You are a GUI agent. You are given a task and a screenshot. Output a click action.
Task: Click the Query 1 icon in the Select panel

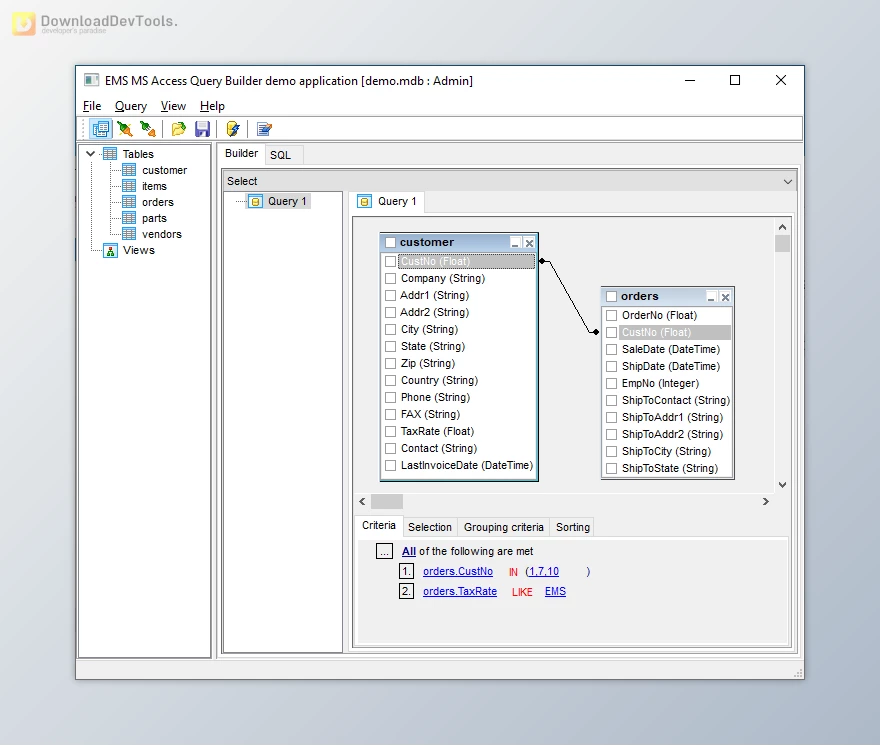(x=255, y=200)
